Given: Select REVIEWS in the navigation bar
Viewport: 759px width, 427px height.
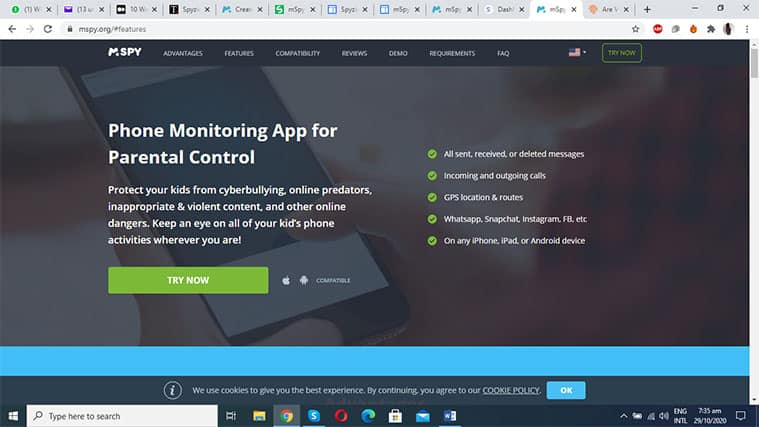Looking at the screenshot, I should (x=354, y=53).
